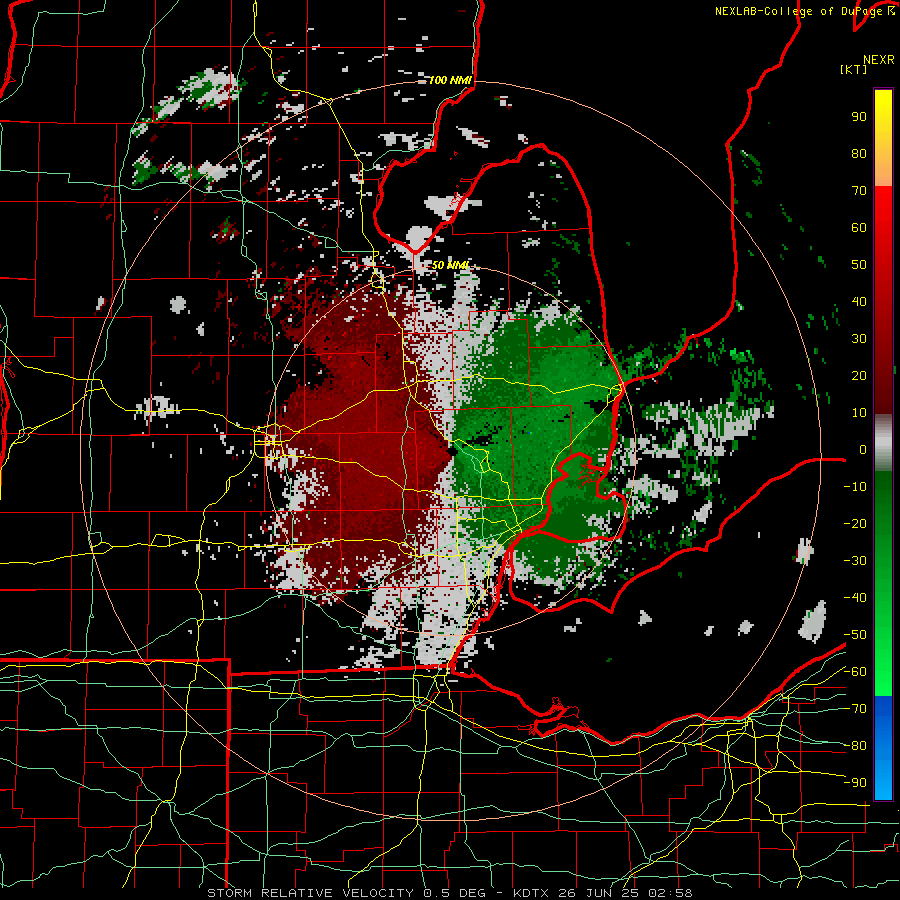Click the red segment of the velocity scale
This screenshot has height=900, width=900.
883,300
